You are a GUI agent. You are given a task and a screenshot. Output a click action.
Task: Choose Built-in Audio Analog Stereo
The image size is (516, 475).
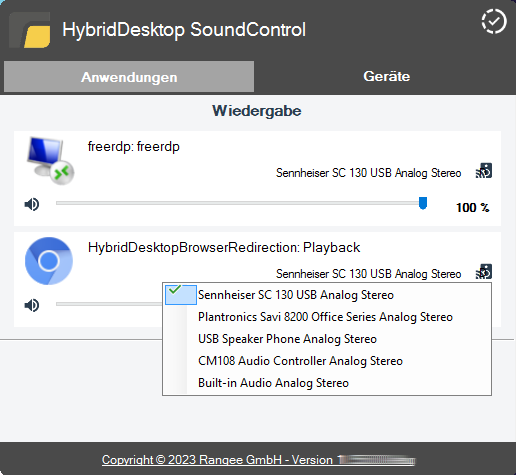327,383
